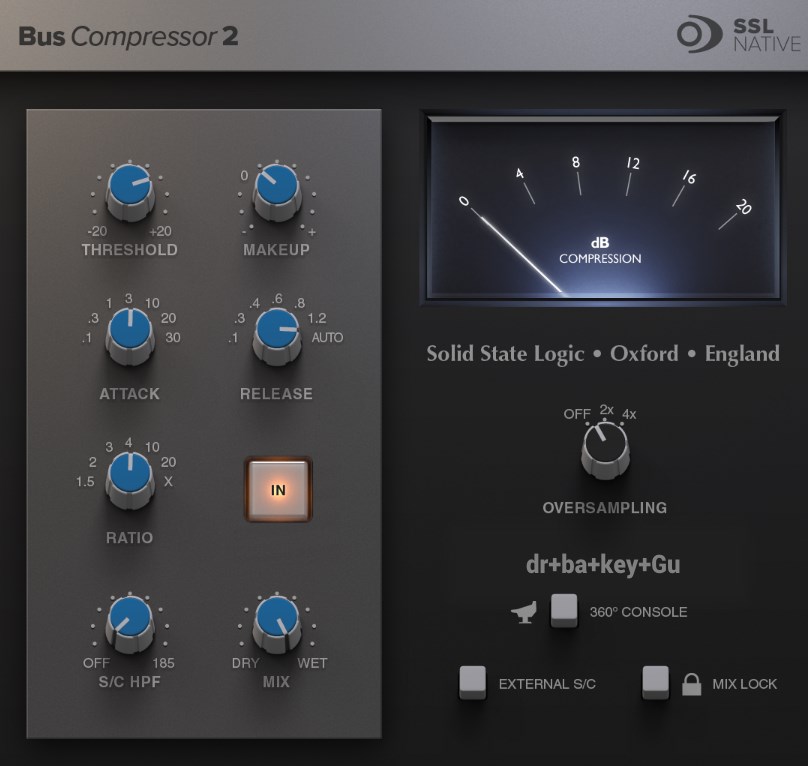Toggle the compressor IN button

click(278, 490)
